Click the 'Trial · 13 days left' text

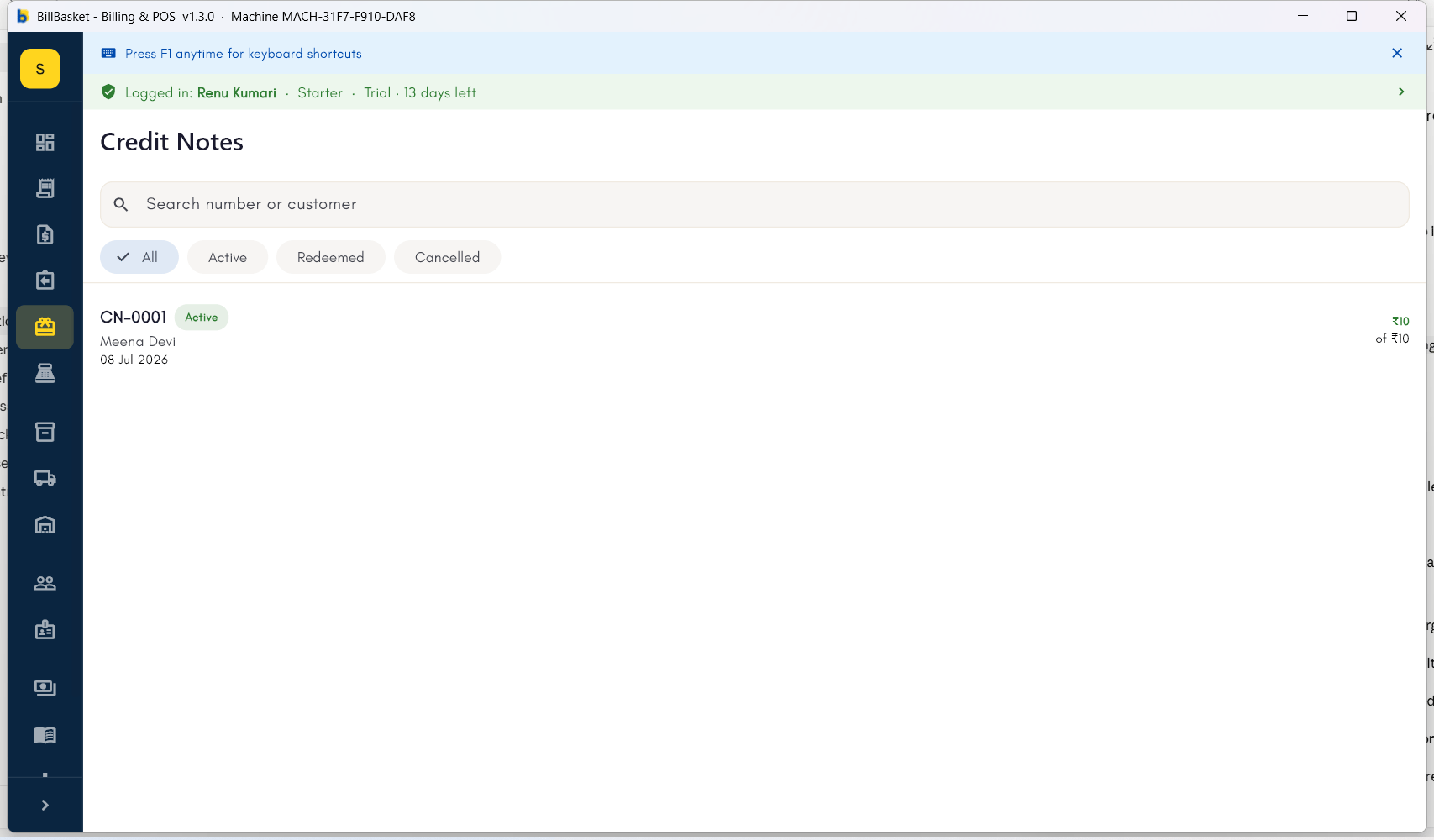point(420,92)
